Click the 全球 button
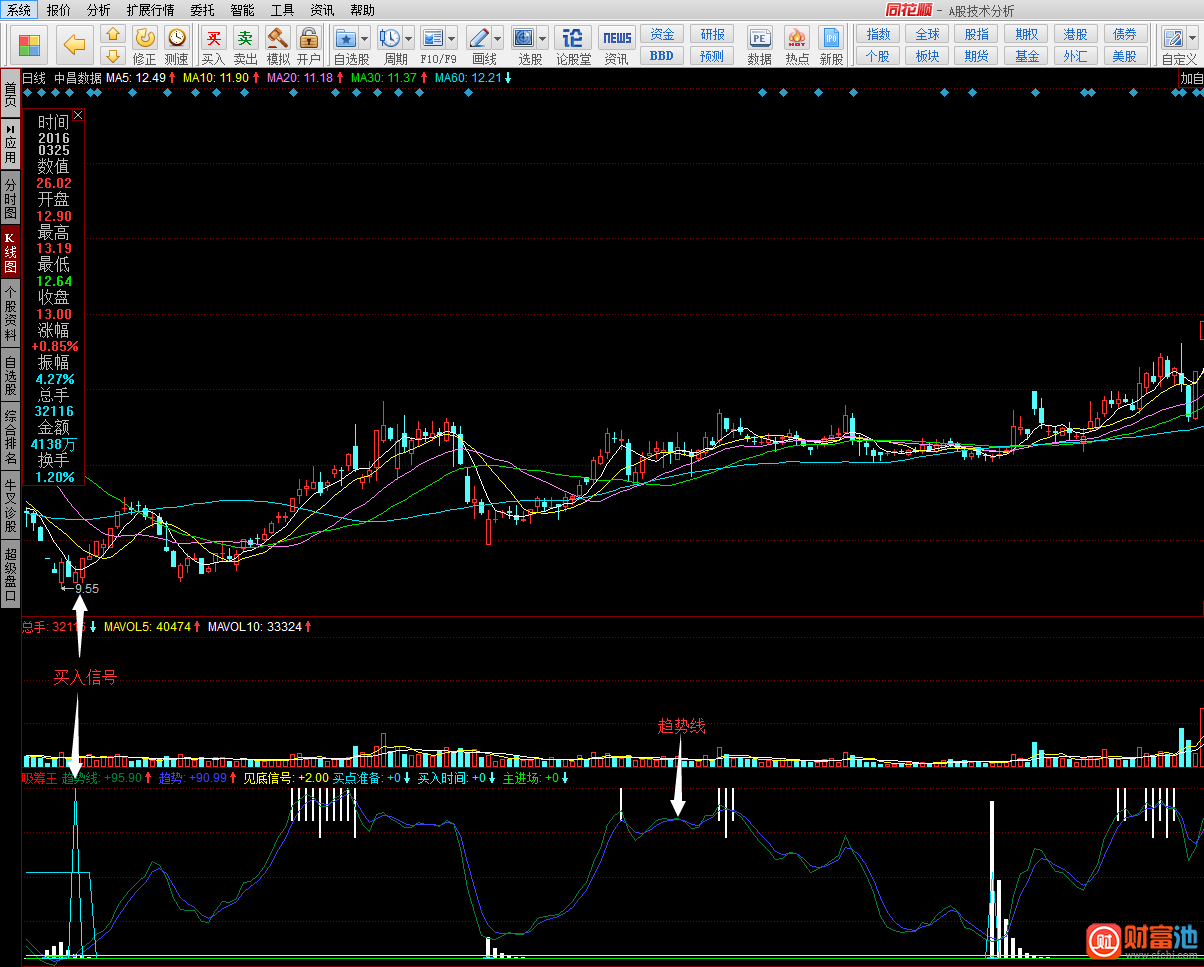1204x967 pixels. [928, 34]
